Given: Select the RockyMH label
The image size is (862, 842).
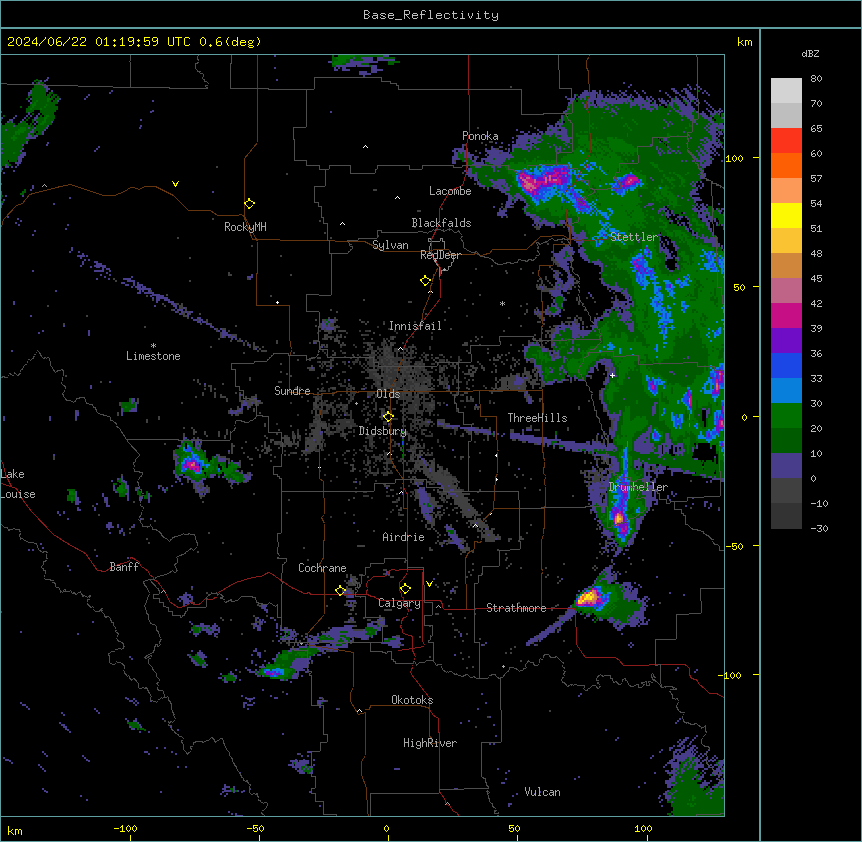Looking at the screenshot, I should click(245, 227).
